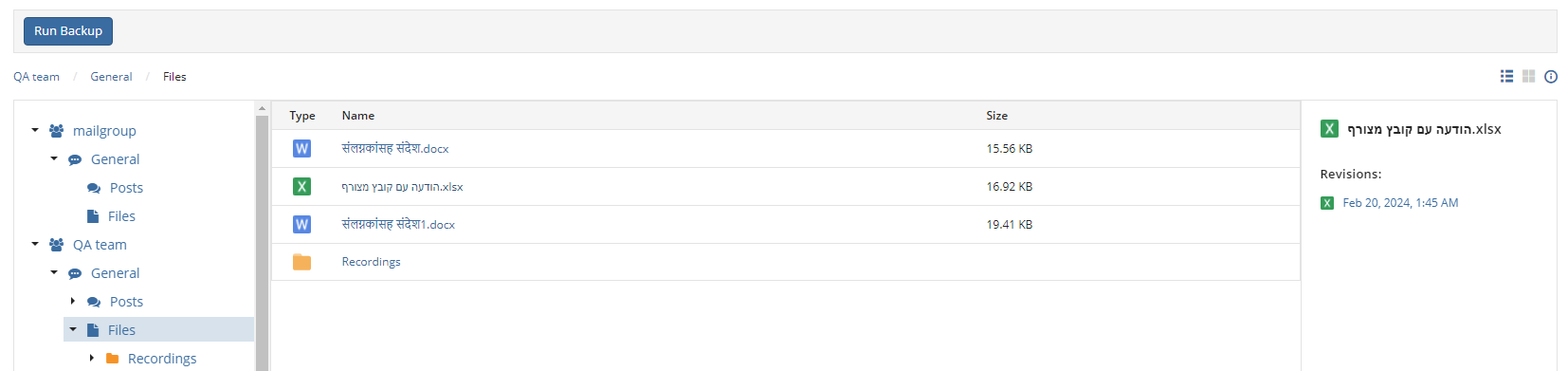Open the Feb 20, 2024 revision link

(1400, 203)
